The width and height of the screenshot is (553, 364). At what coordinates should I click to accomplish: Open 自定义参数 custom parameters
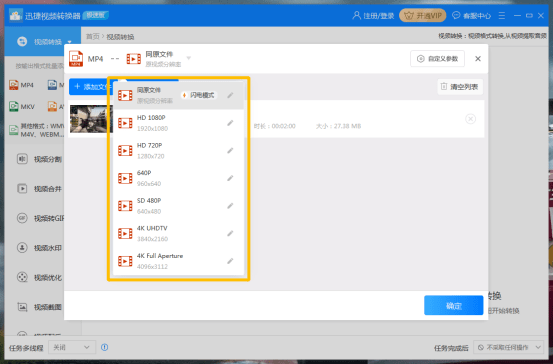(x=437, y=59)
